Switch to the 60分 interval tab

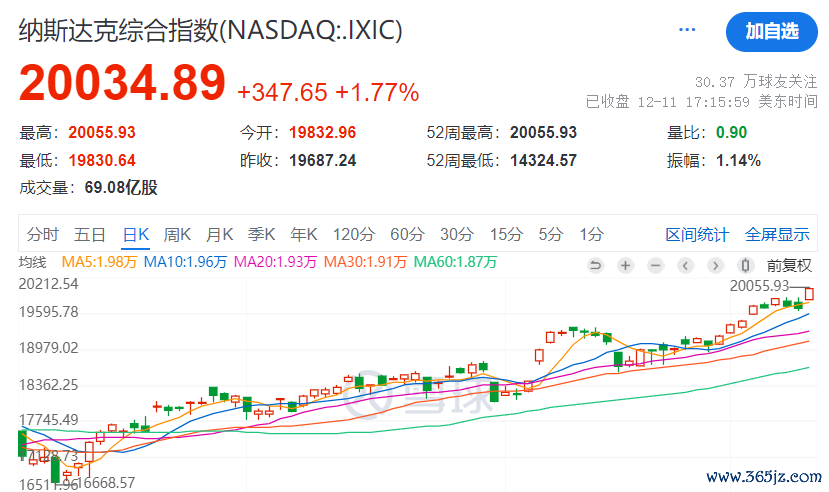point(407,234)
